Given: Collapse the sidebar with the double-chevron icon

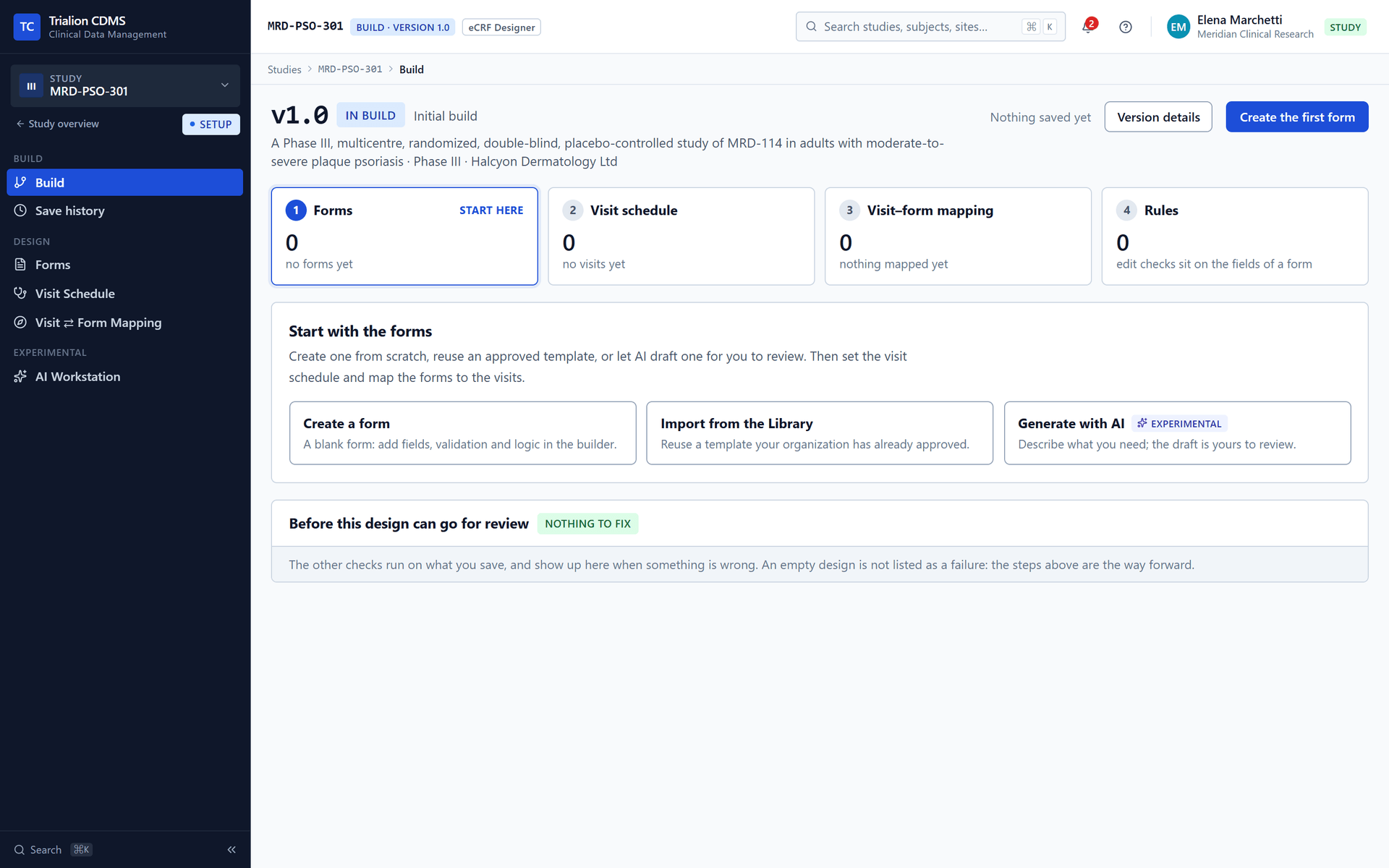Looking at the screenshot, I should pyautogui.click(x=231, y=849).
